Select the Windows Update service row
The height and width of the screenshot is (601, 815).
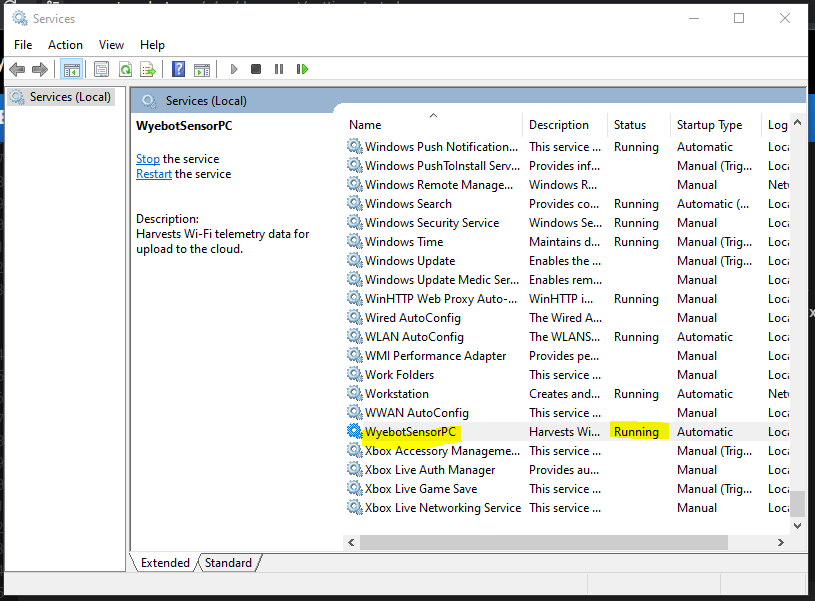coord(410,261)
